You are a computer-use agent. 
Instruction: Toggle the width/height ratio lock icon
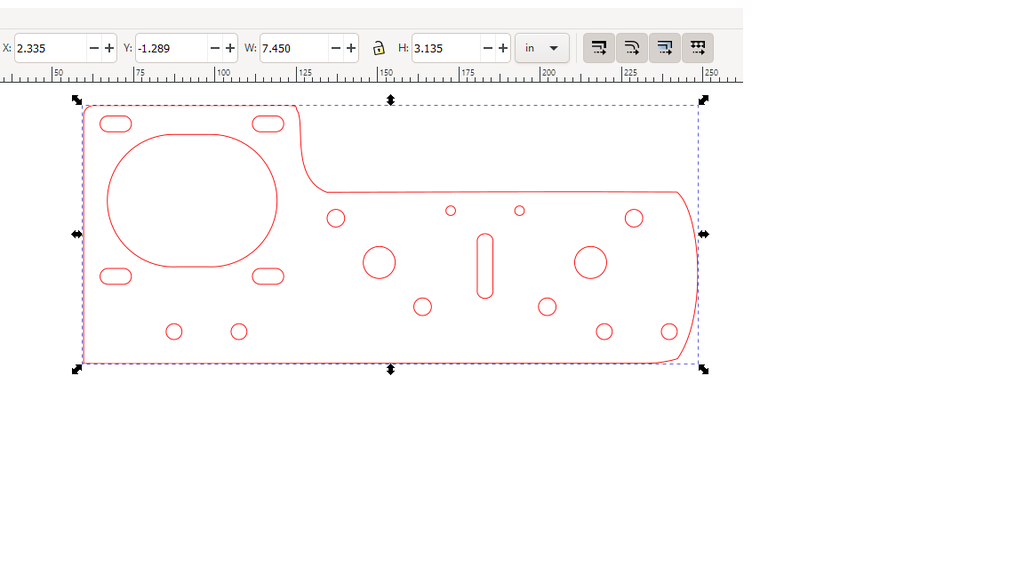[378, 48]
